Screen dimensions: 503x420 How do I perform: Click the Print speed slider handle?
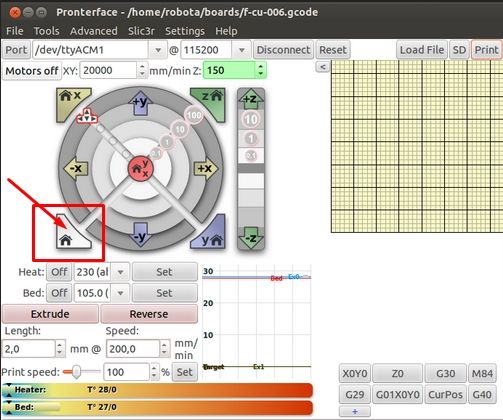(x=76, y=372)
